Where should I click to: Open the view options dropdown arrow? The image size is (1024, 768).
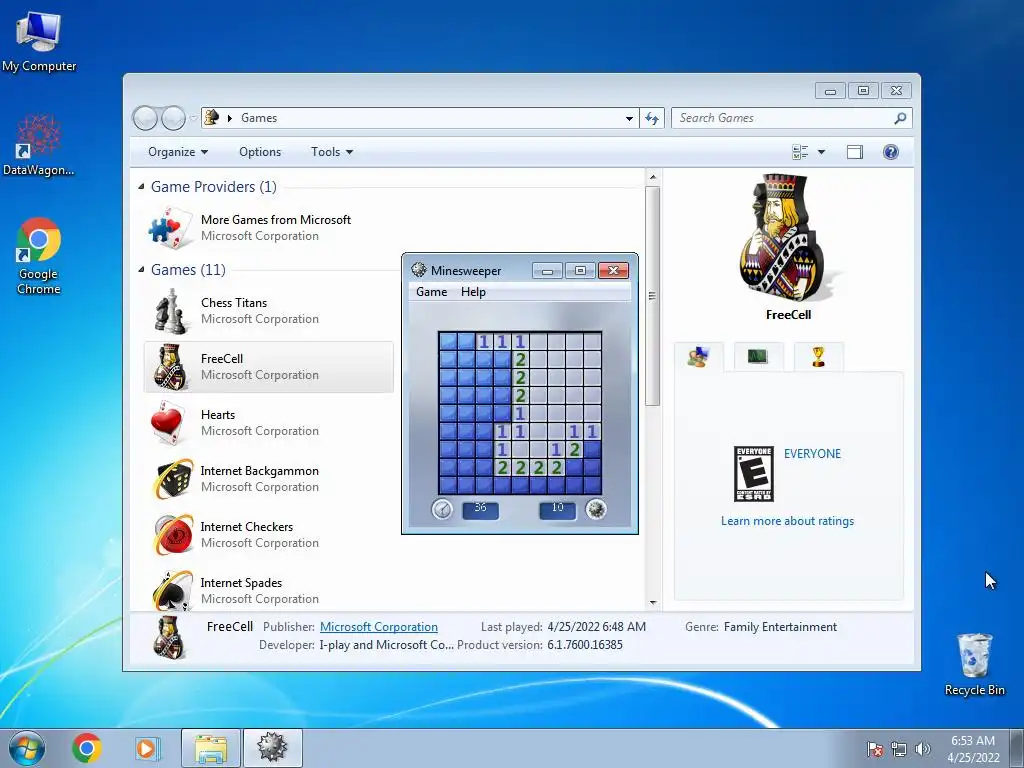point(822,152)
